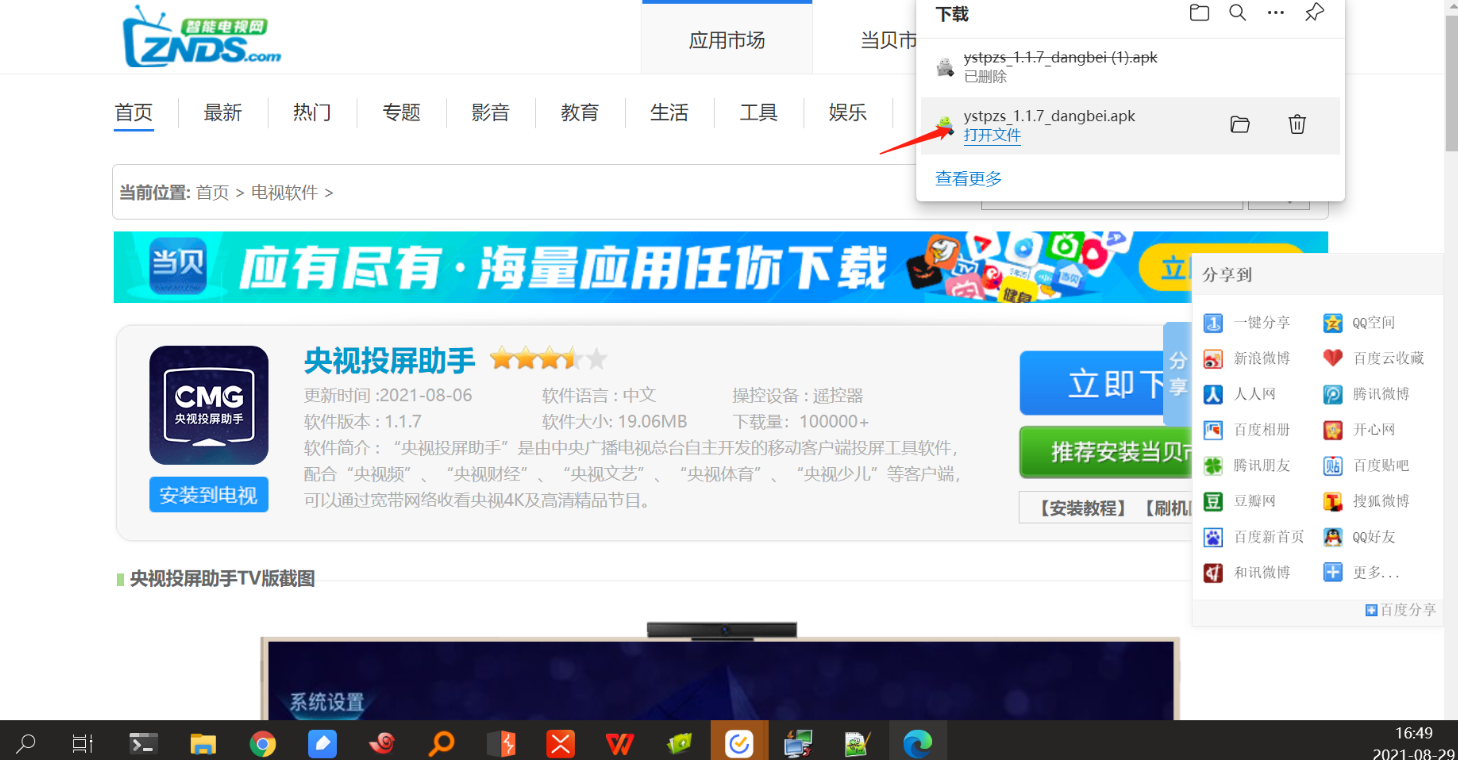The height and width of the screenshot is (760, 1458).
Task: Expand 更多... share options
Action: coord(1361,573)
